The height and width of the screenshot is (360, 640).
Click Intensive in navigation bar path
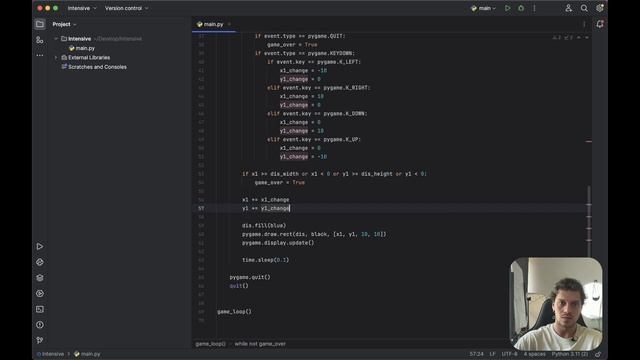51,354
